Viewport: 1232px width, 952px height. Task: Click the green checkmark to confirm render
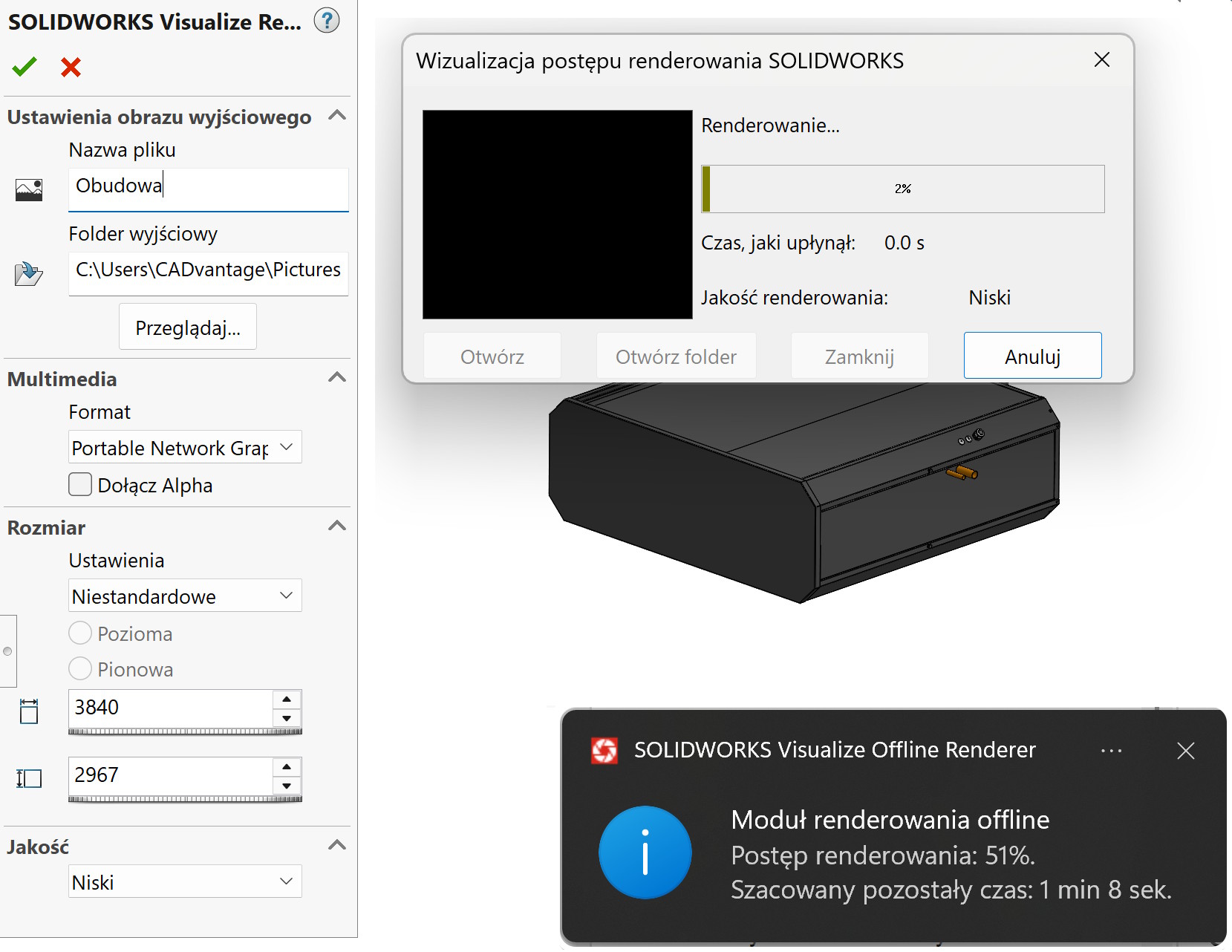pos(25,67)
